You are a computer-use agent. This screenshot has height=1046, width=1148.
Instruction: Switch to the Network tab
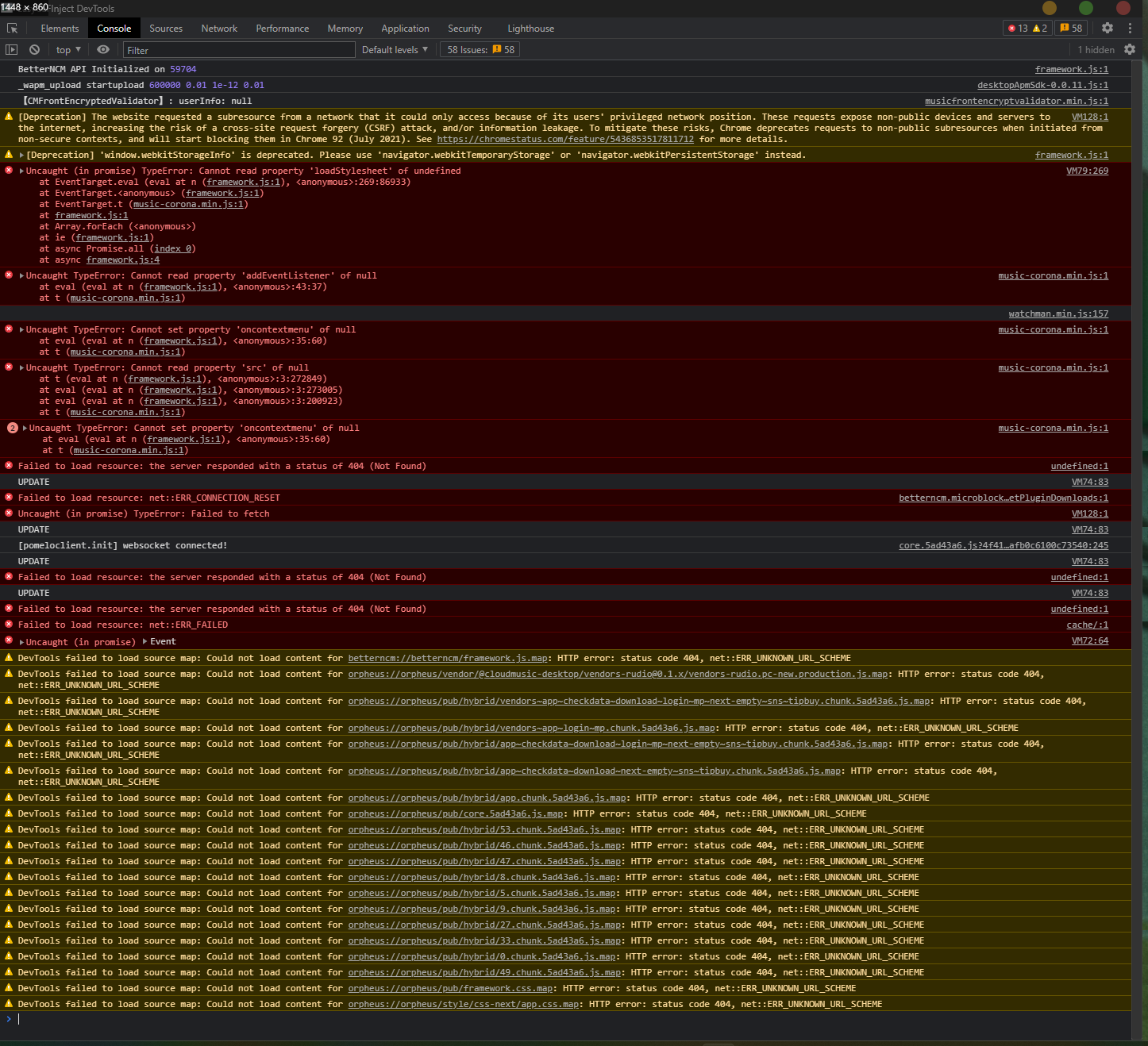pos(219,28)
